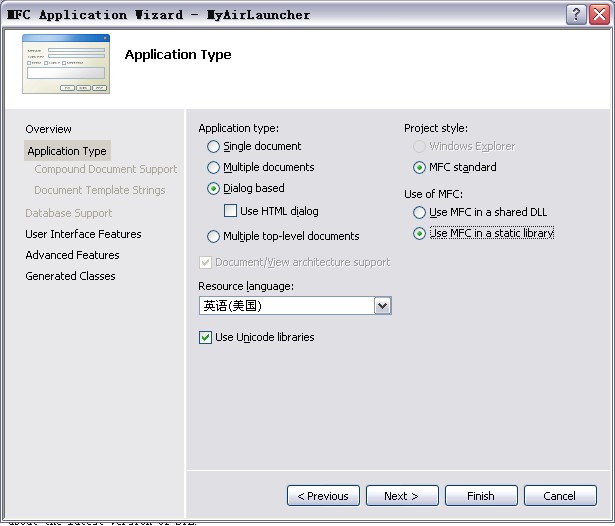This screenshot has width=615, height=526.
Task: Click the Next > button
Action: (402, 496)
